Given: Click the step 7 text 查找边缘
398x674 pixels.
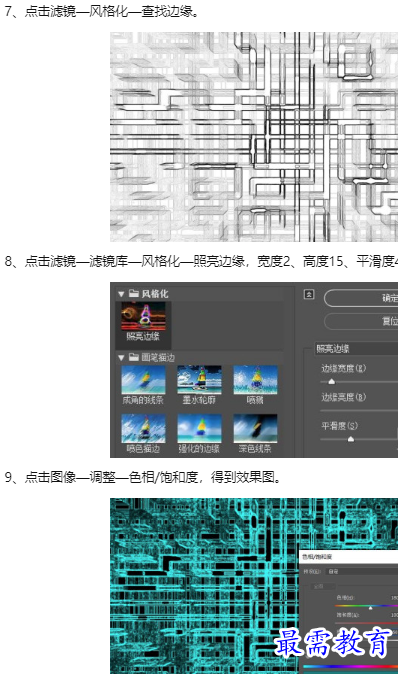Looking at the screenshot, I should pos(167,11).
